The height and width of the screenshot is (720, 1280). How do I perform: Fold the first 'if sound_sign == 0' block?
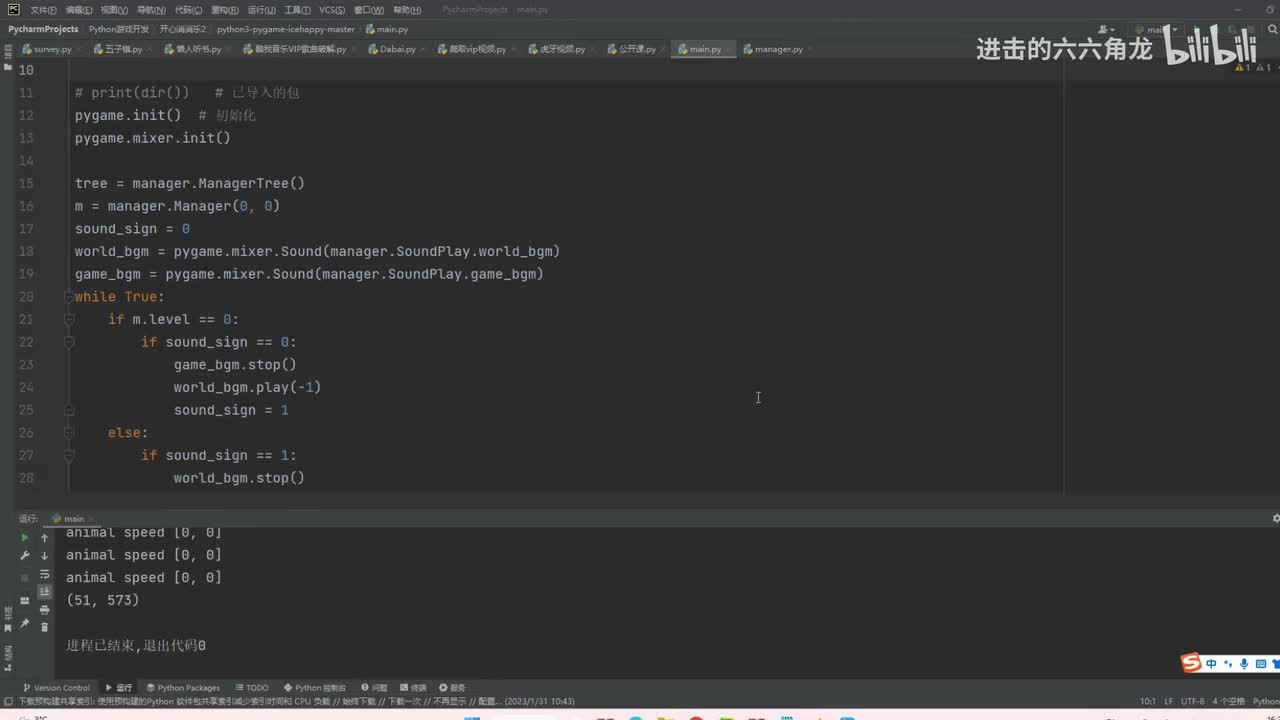(70, 342)
